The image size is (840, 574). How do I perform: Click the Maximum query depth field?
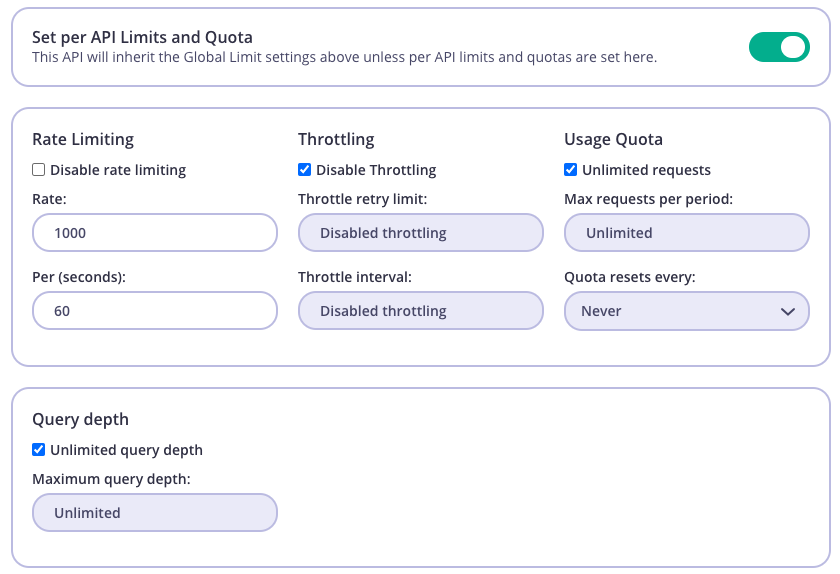pos(154,513)
